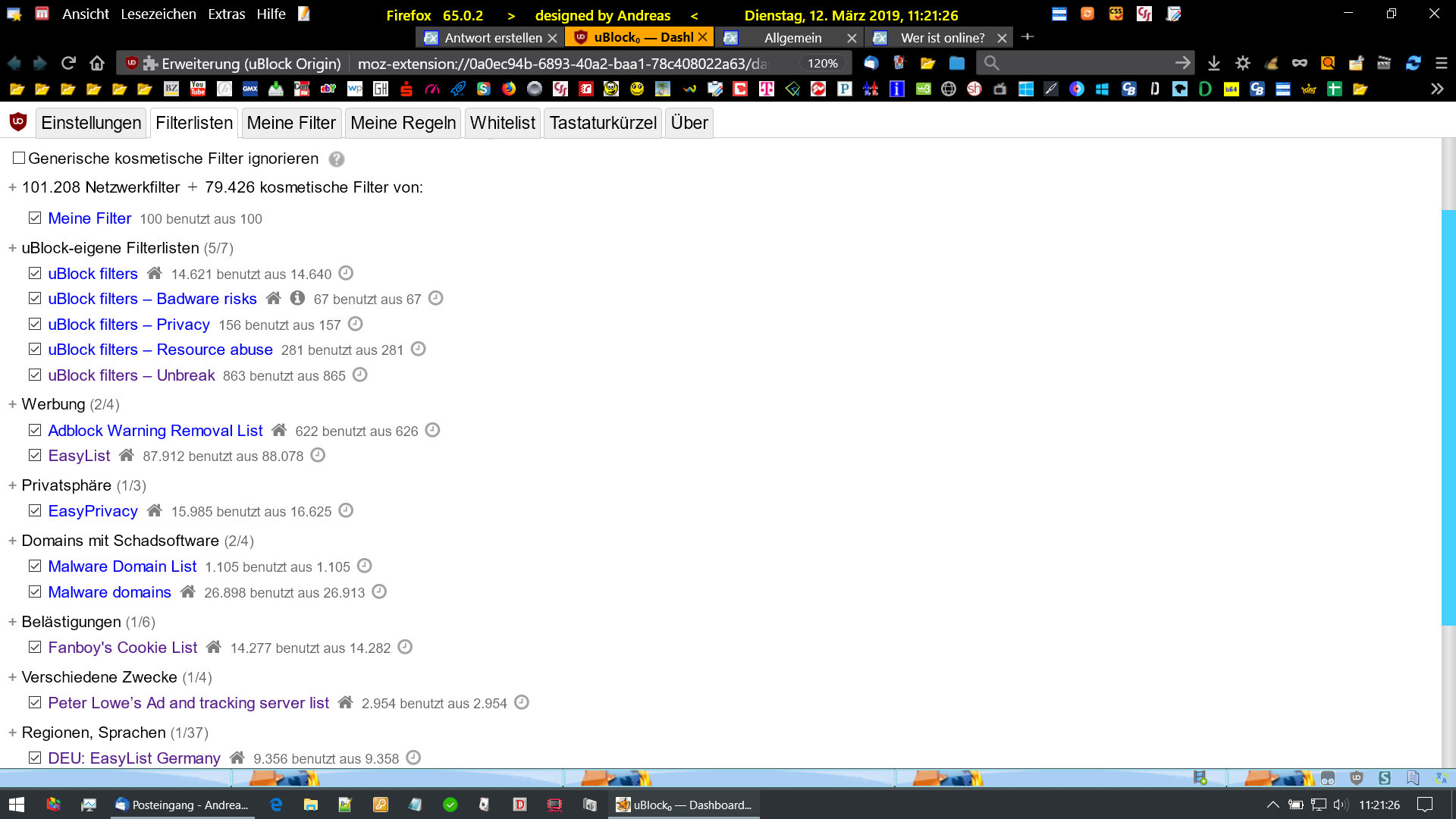The height and width of the screenshot is (819, 1456).
Task: Open the downloads arrow in toolbar
Action: click(x=1213, y=63)
